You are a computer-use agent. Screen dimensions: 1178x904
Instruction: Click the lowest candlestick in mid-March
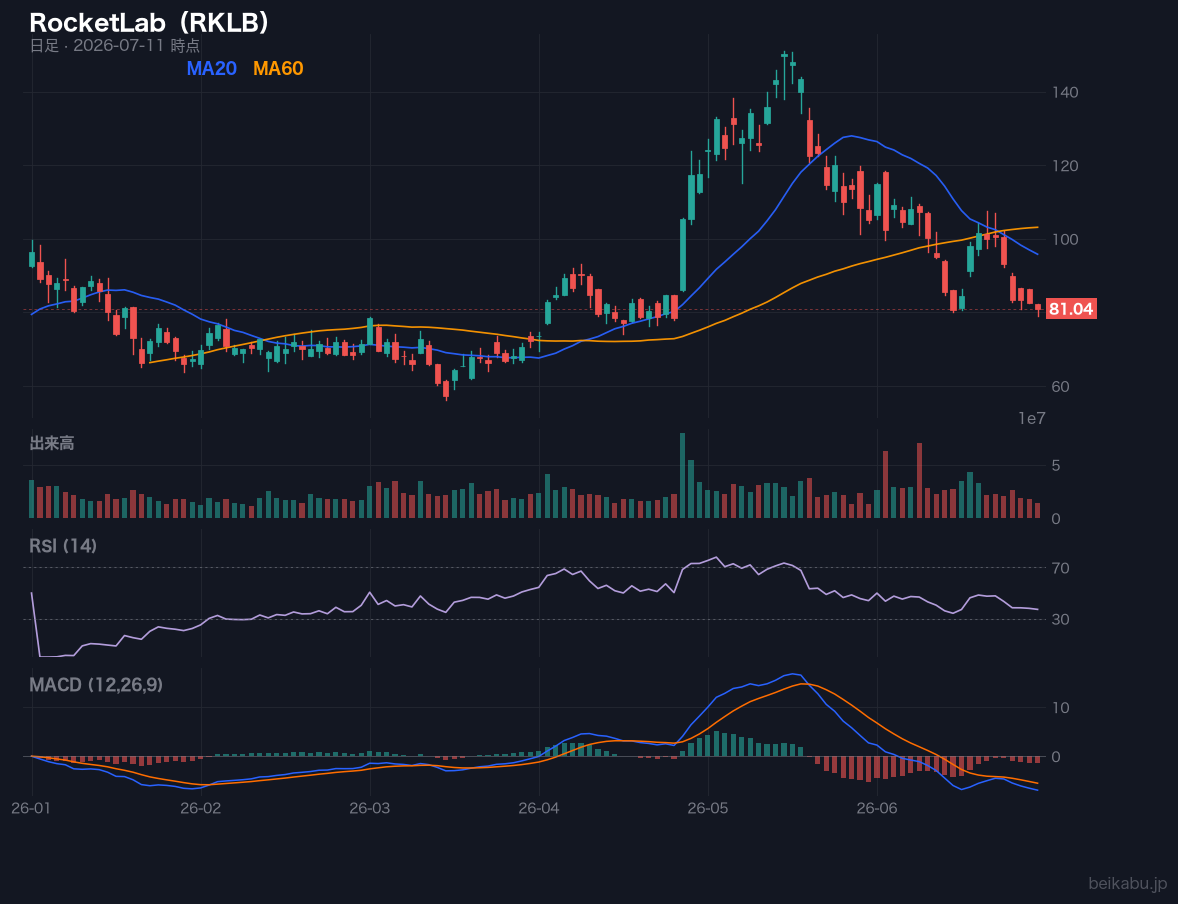[446, 389]
